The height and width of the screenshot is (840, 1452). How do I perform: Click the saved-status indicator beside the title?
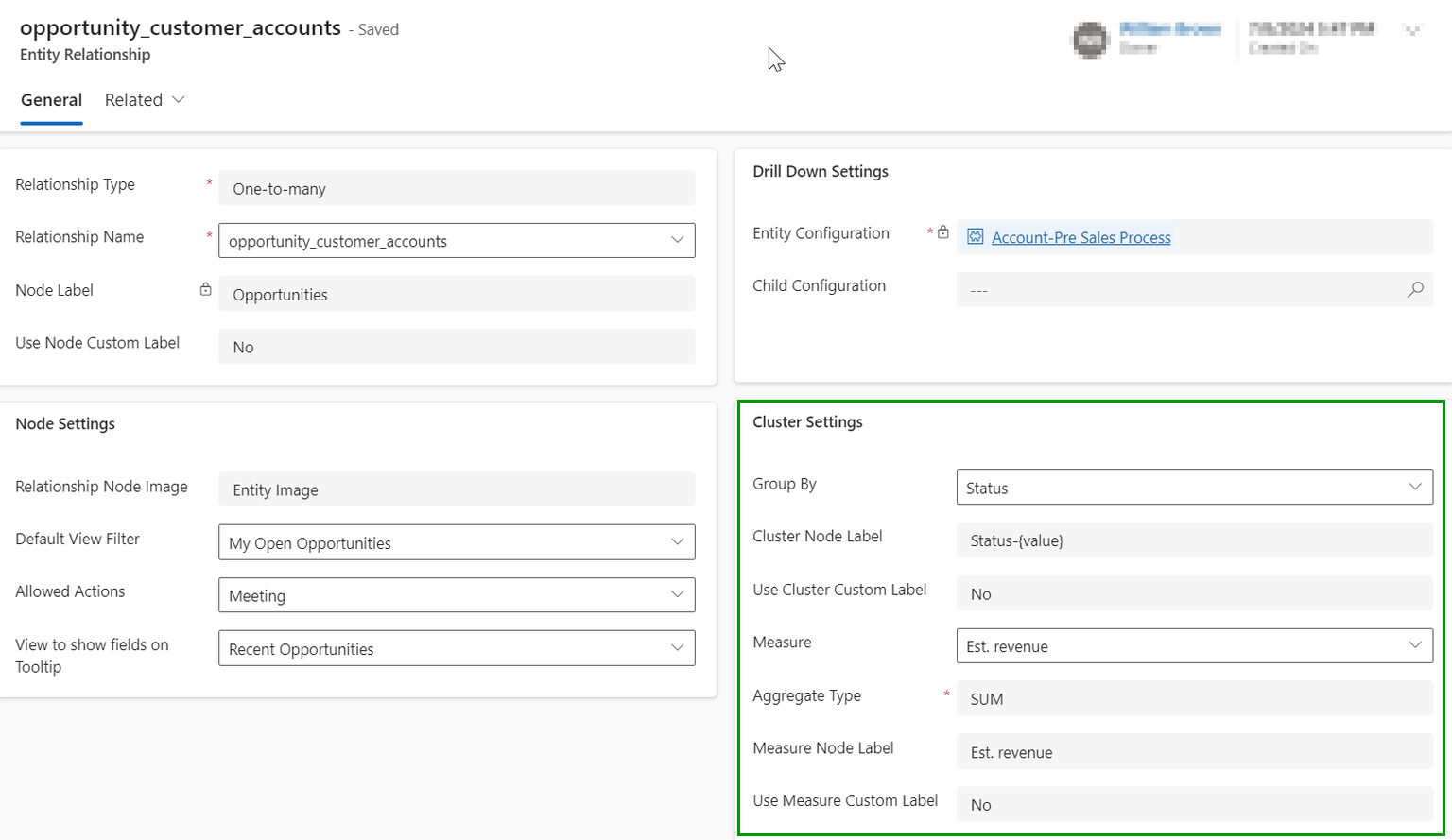click(x=375, y=29)
